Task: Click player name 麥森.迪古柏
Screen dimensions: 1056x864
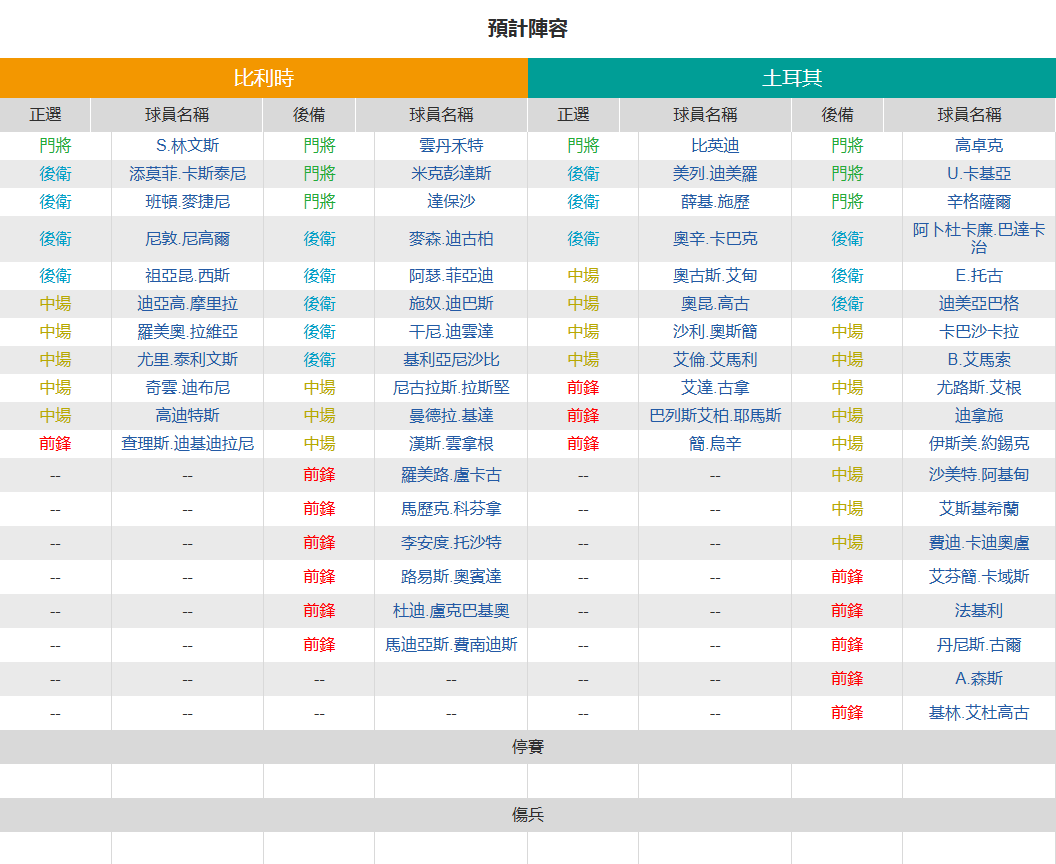Action: click(451, 239)
